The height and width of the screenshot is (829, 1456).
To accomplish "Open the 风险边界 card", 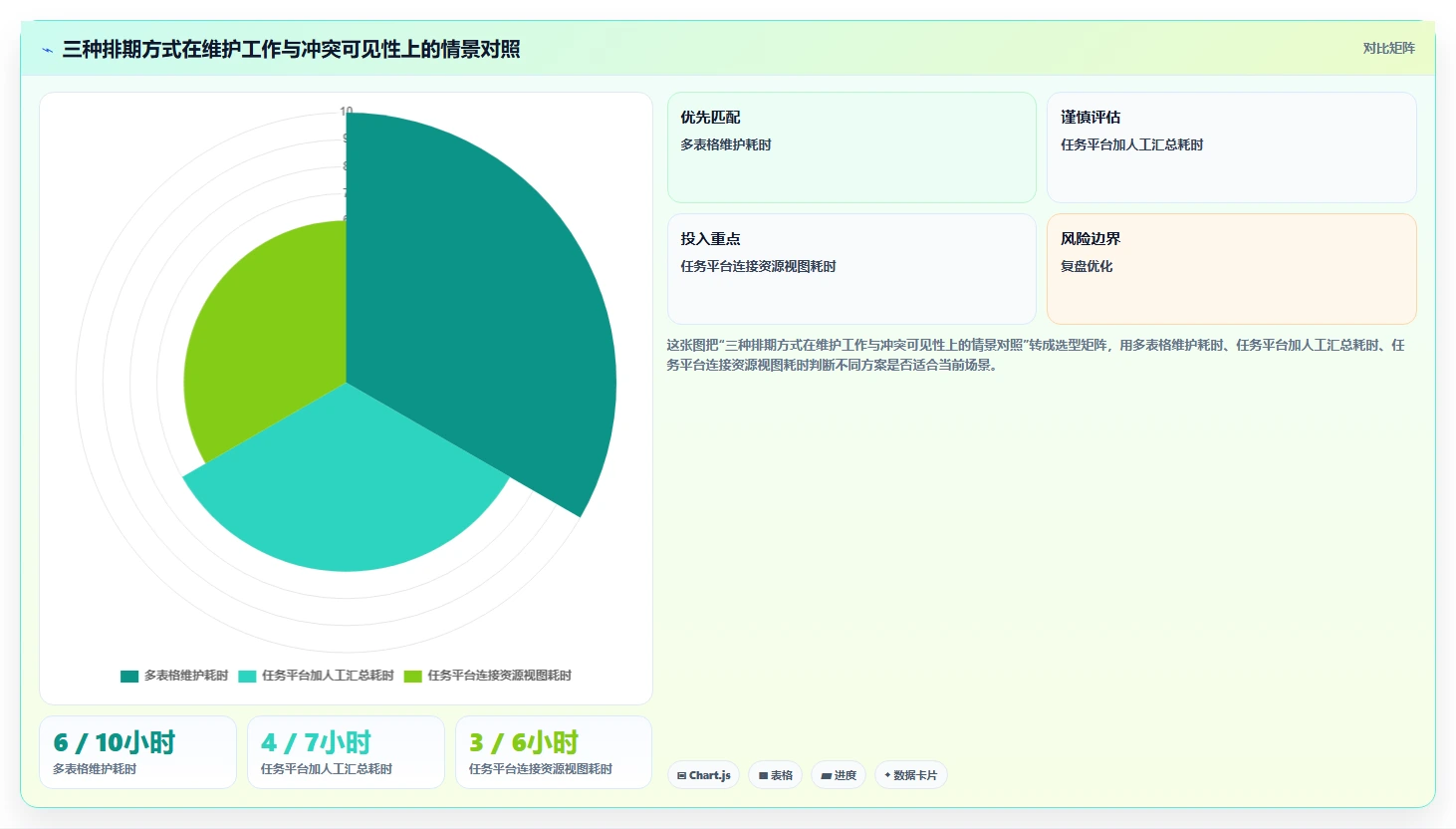I will [x=1232, y=269].
